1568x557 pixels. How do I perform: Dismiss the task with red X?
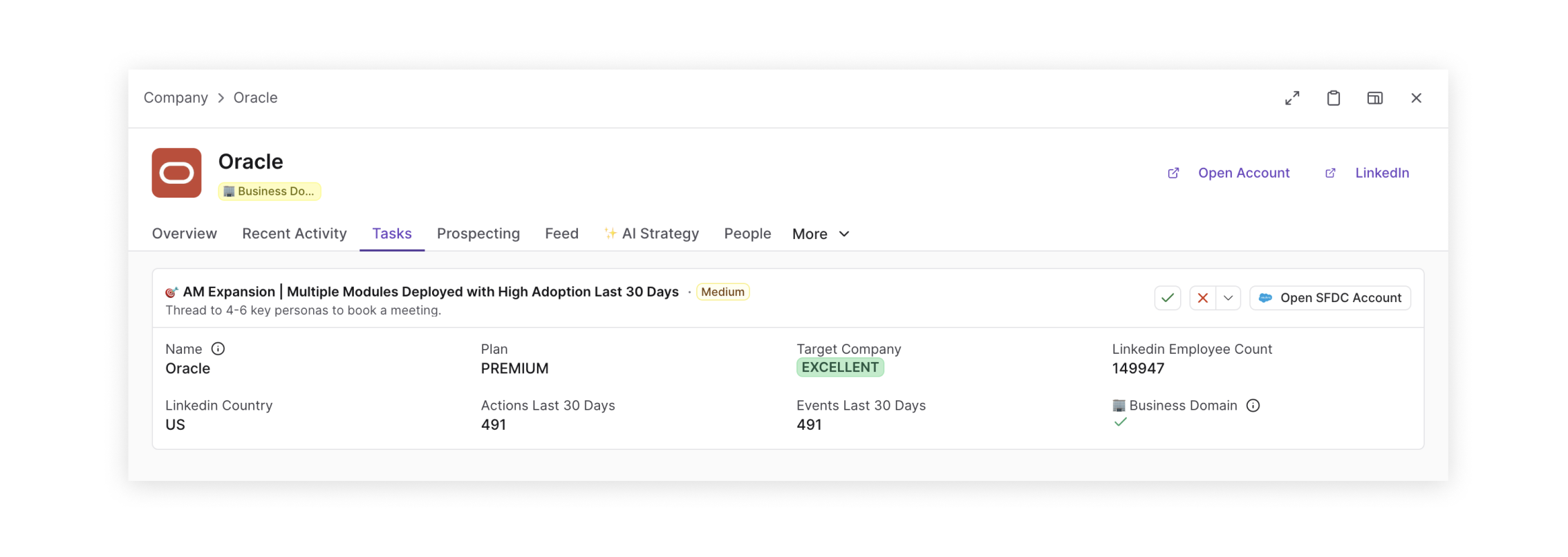tap(1203, 298)
